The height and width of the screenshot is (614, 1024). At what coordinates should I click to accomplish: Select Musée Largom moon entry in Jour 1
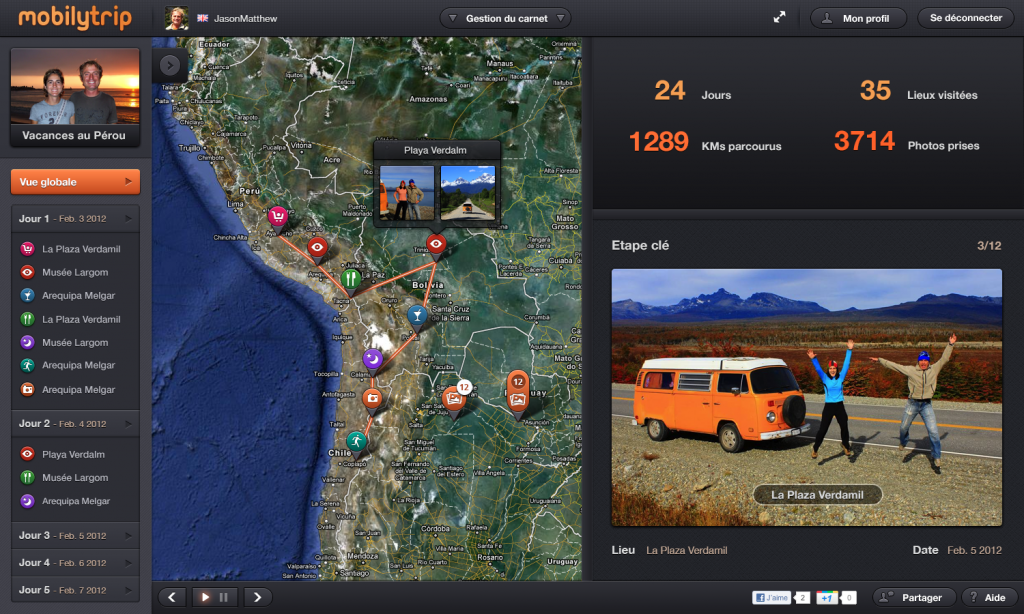click(x=64, y=342)
